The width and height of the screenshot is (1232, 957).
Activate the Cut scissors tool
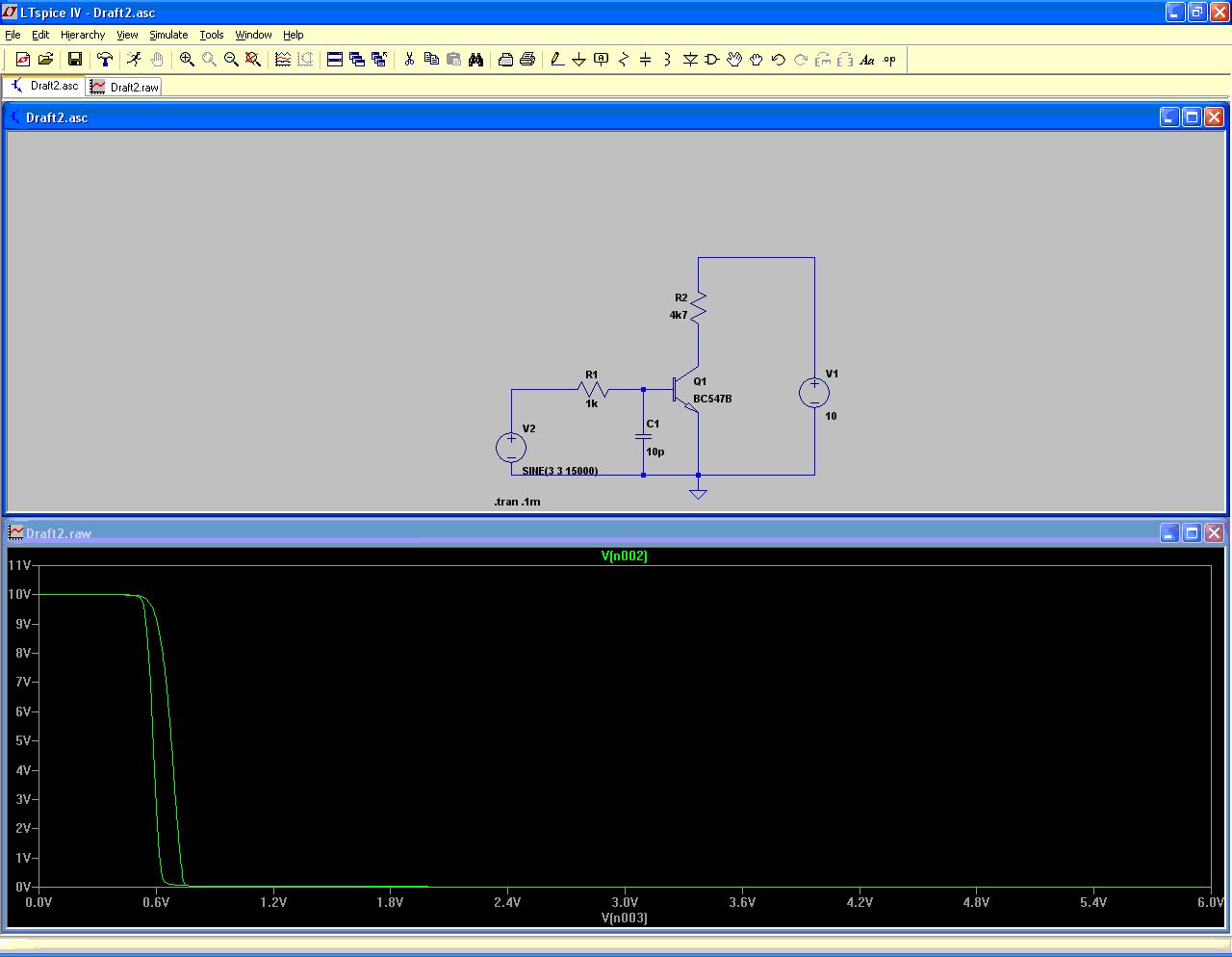[x=409, y=60]
